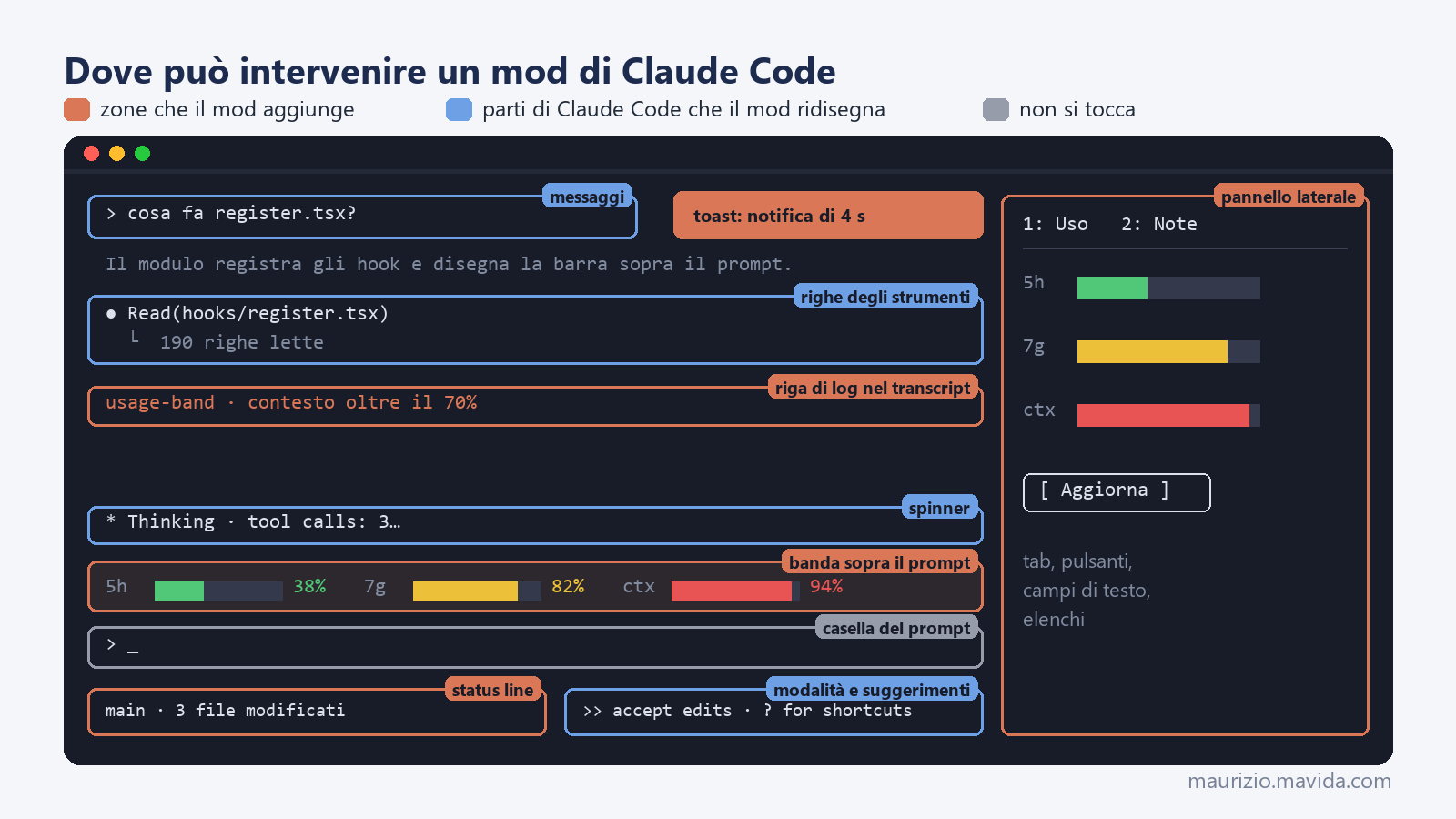Click the message '> cosa fa register.tsx?'
The height and width of the screenshot is (819, 1456).
(231, 213)
